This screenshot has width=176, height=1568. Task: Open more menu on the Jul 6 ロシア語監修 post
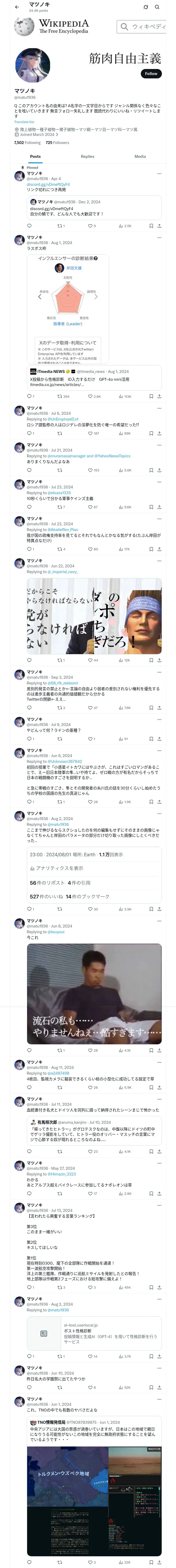tap(159, 408)
